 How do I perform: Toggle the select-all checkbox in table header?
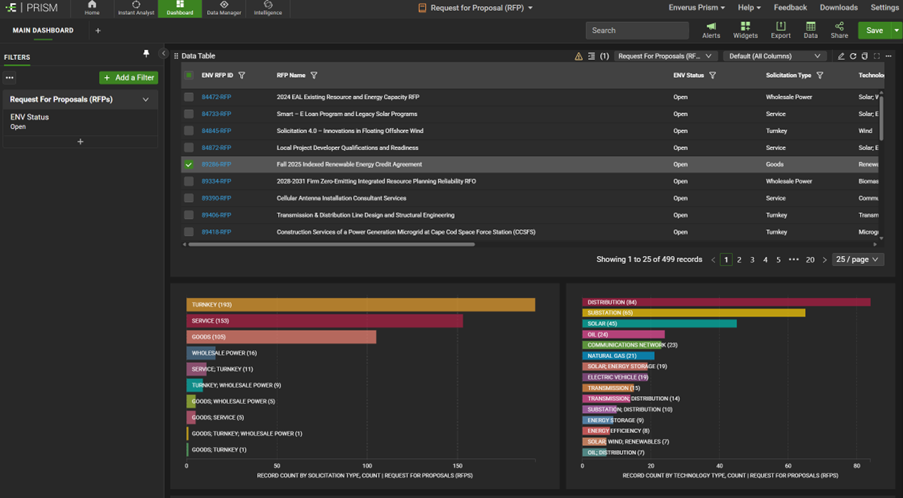point(189,75)
